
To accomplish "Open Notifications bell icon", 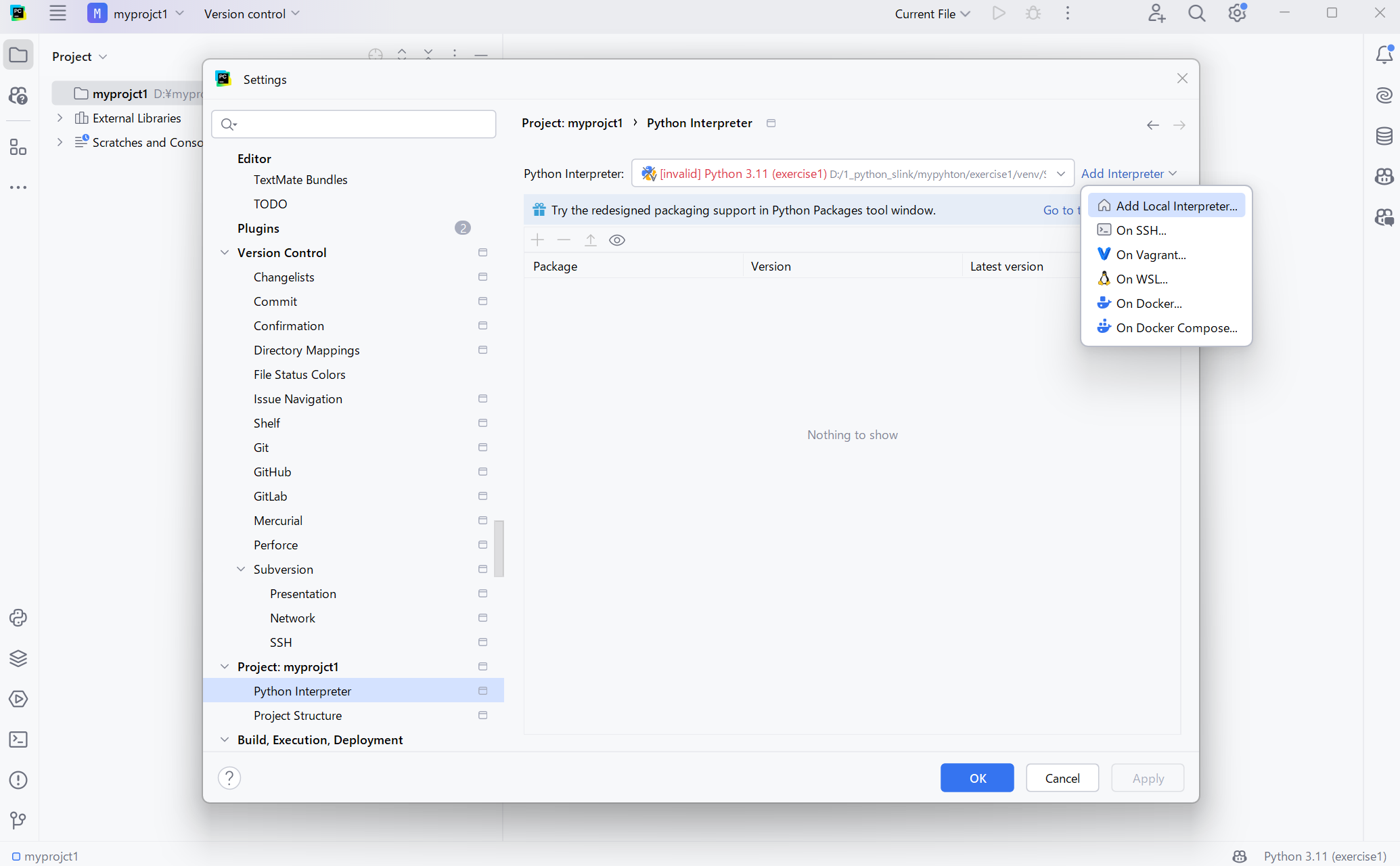I will tap(1384, 55).
